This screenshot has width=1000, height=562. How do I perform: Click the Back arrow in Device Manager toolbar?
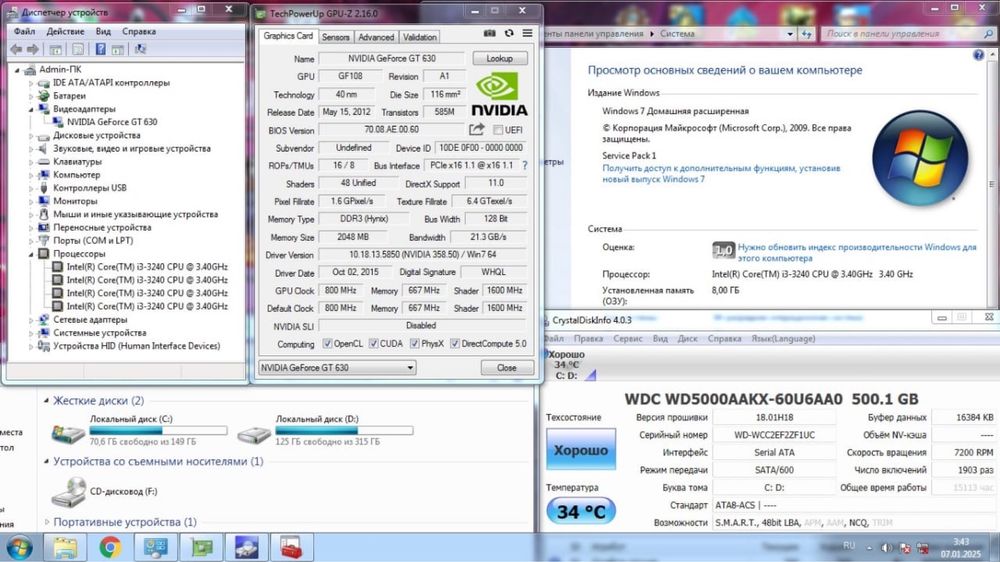click(16, 49)
